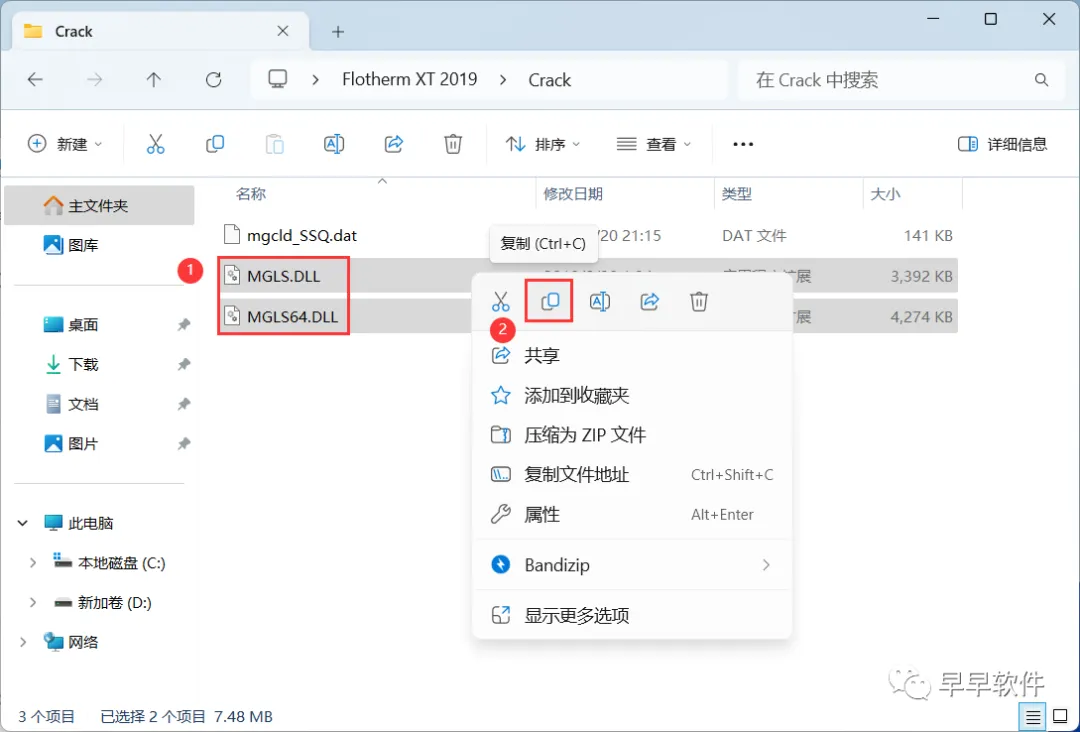Choose 压缩为 ZIP 文件
Screen dimensions: 1080x732
tap(632, 435)
